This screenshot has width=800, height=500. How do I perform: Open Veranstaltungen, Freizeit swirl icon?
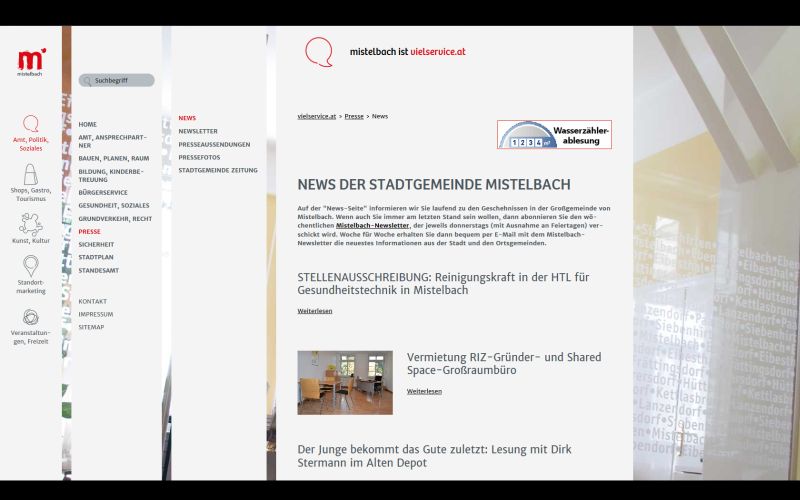click(x=31, y=317)
